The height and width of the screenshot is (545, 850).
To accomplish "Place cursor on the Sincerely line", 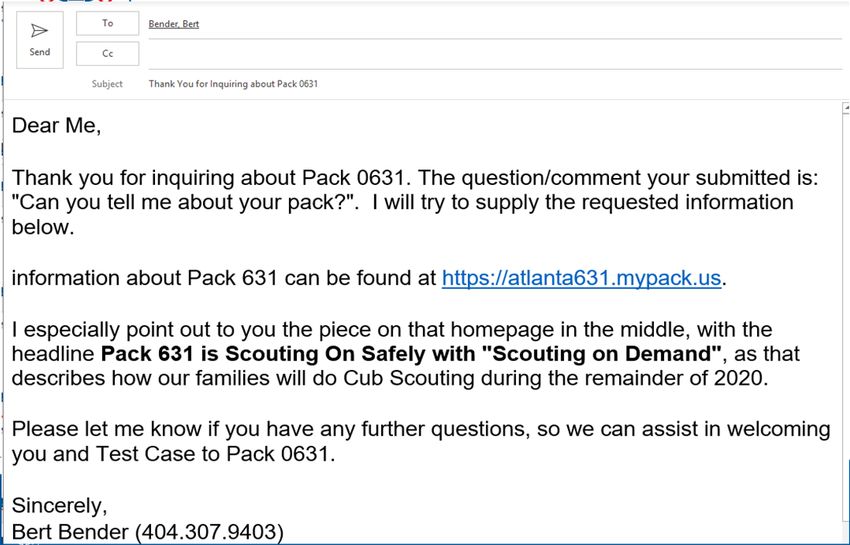I will [x=60, y=505].
